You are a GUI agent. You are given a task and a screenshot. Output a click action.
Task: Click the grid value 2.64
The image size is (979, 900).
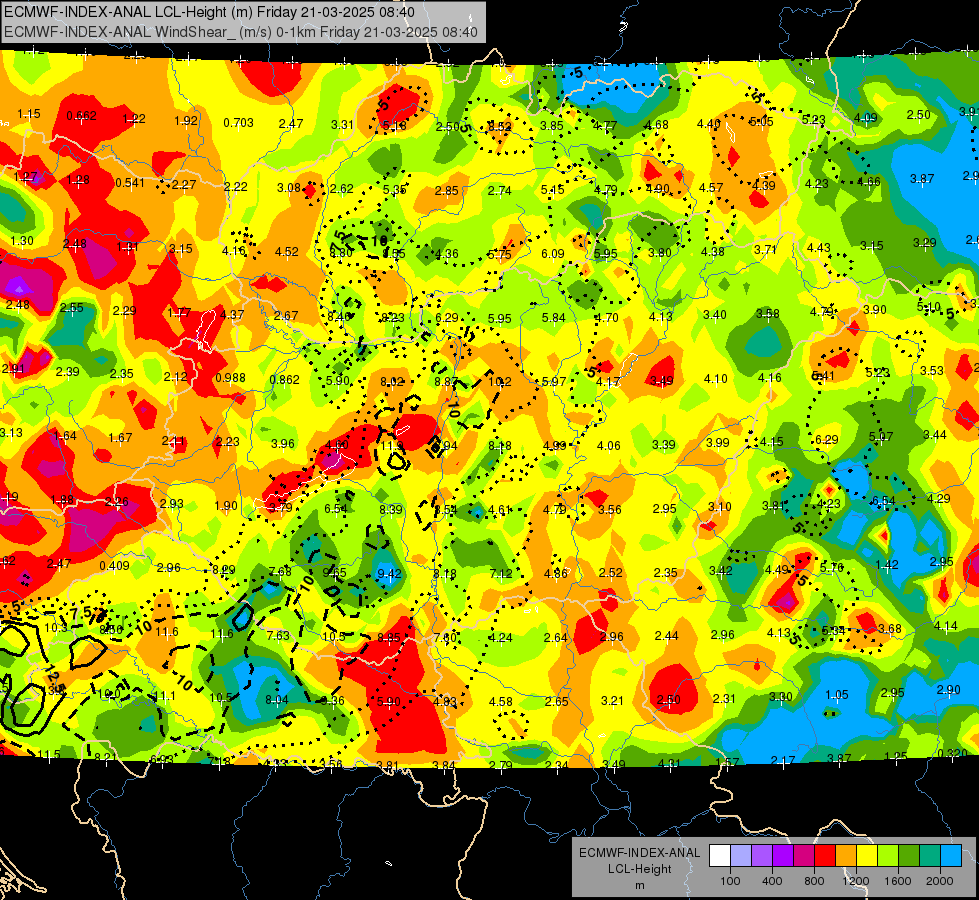[x=556, y=638]
